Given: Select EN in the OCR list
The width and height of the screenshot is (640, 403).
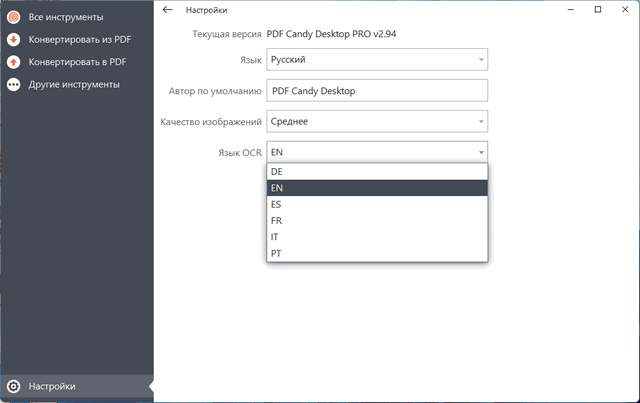Looking at the screenshot, I should pos(377,188).
